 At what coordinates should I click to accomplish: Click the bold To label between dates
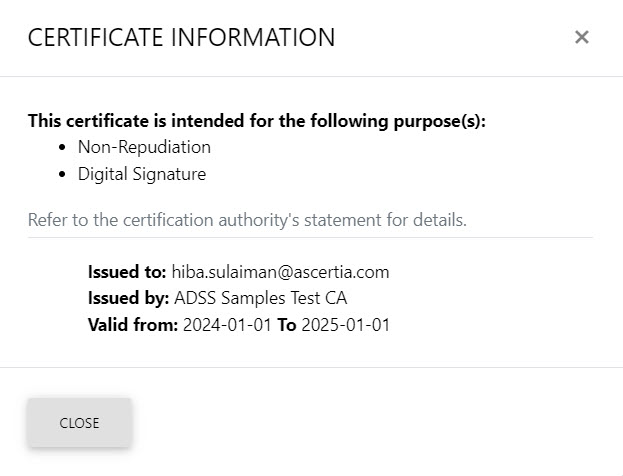286,325
